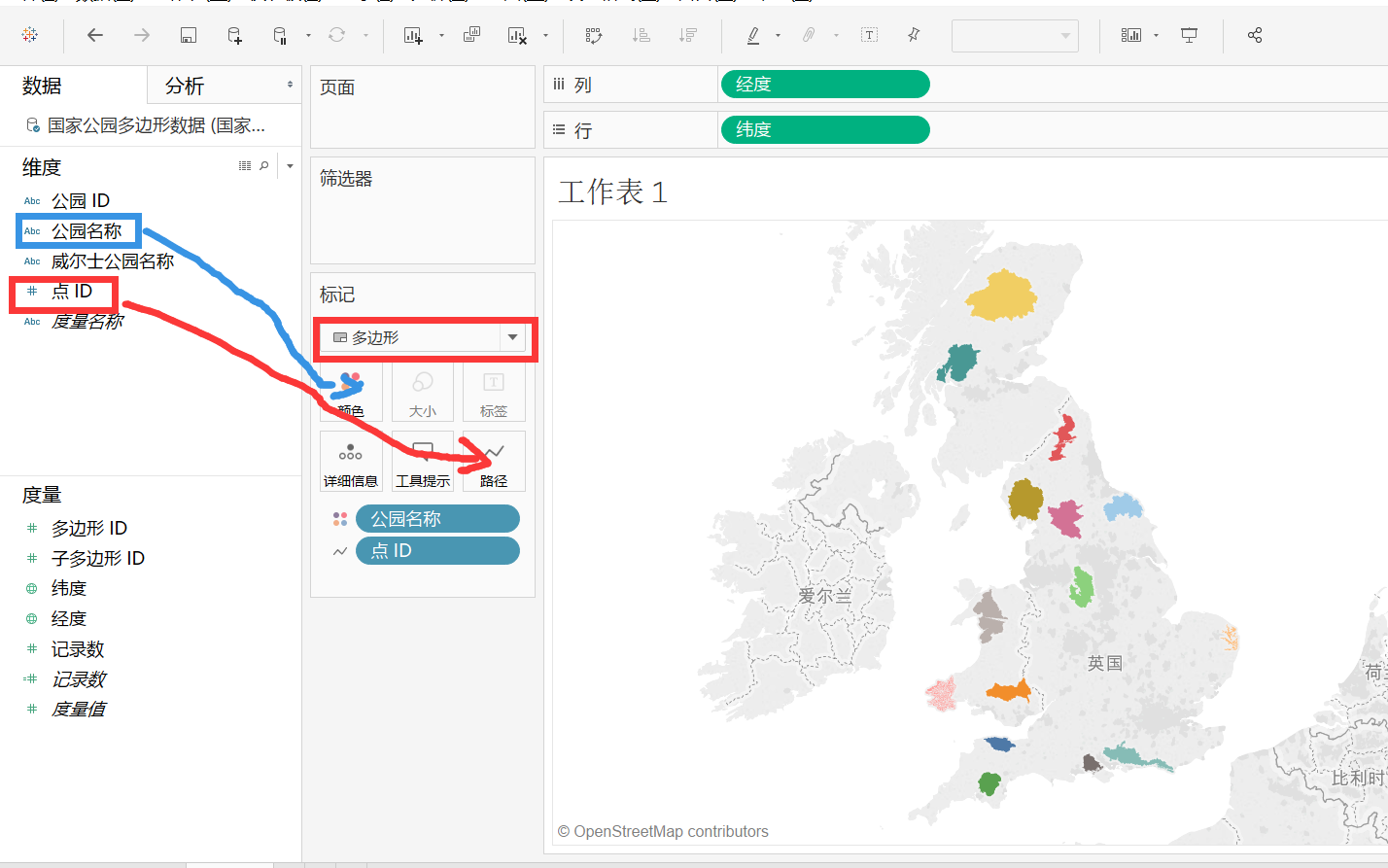Image resolution: width=1388 pixels, height=868 pixels.
Task: Click the redo forward arrow
Action: click(x=142, y=35)
